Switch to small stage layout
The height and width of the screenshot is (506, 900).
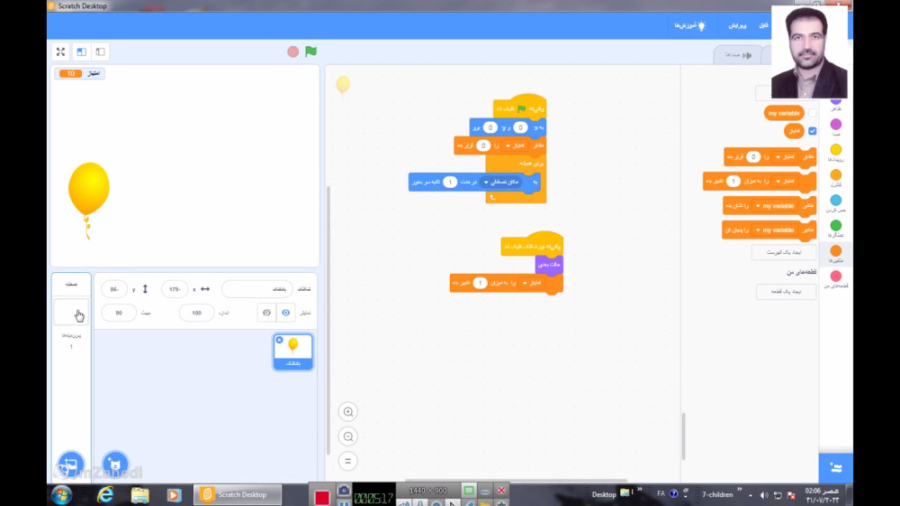point(100,52)
